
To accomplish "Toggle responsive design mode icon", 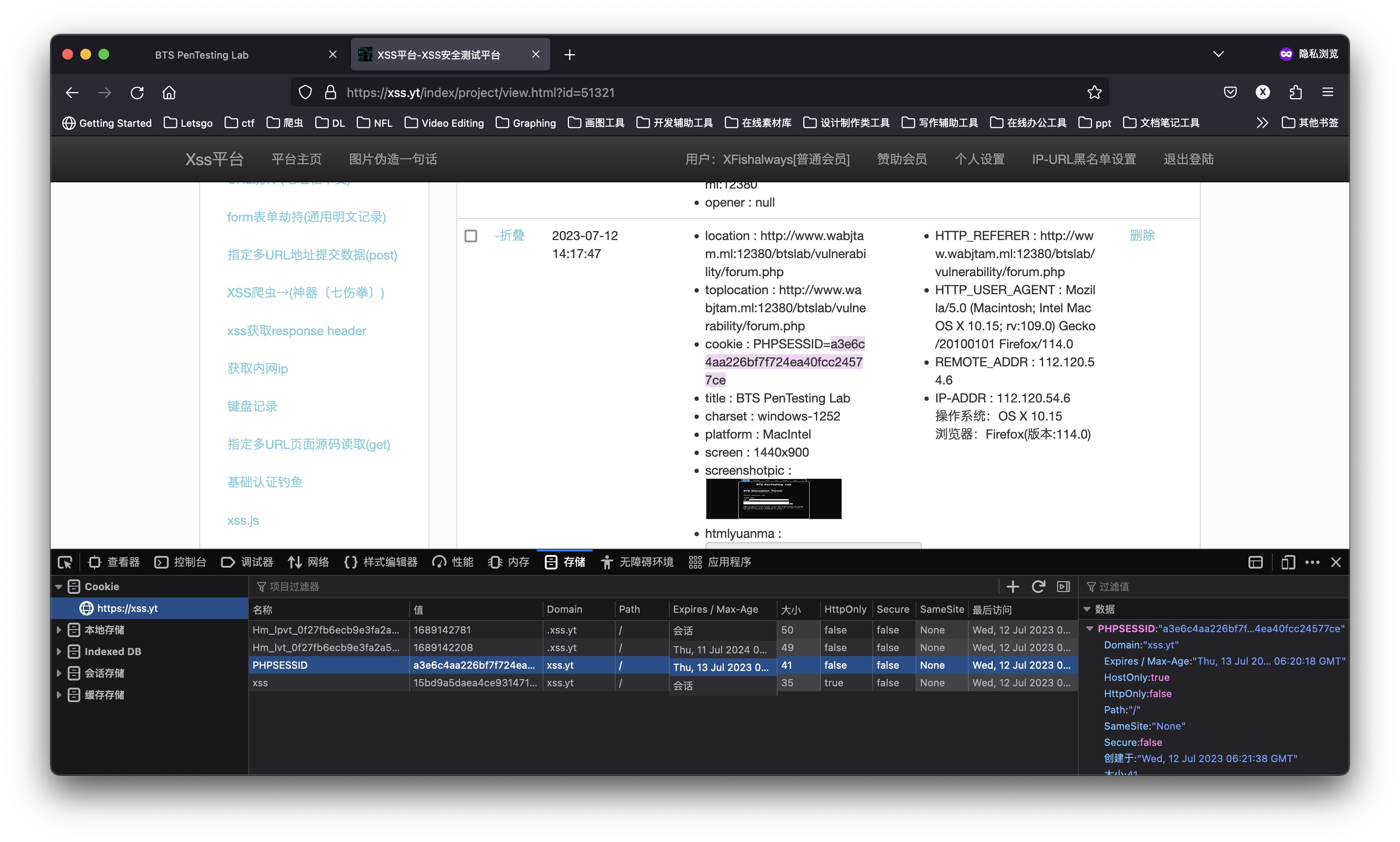I will point(1287,562).
